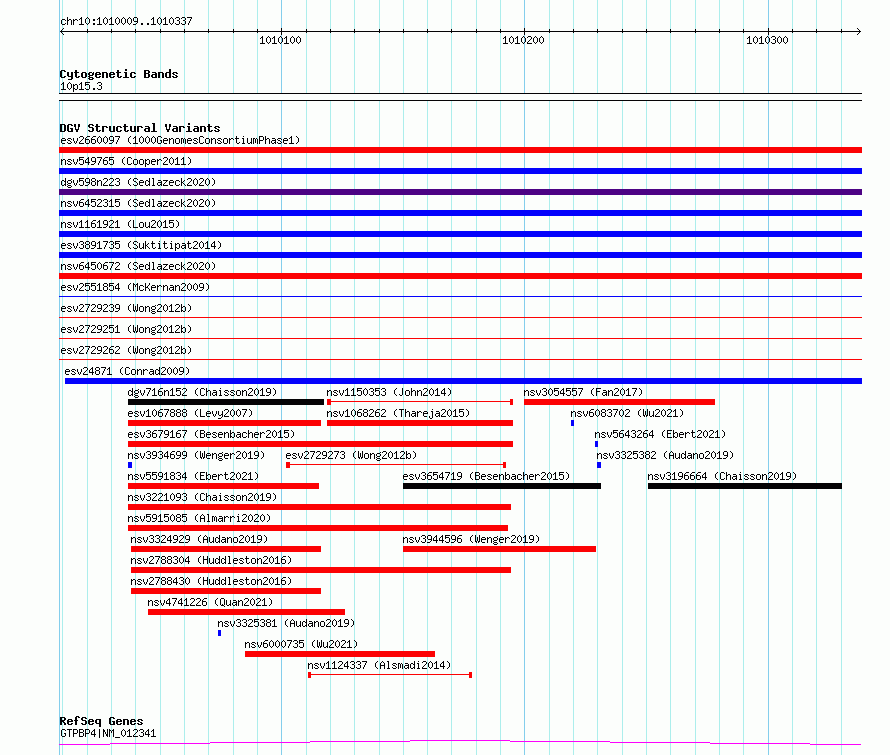Image resolution: width=890 pixels, height=755 pixels.
Task: Select nsv3944596 Wenger2019 label
Action: tap(471, 539)
